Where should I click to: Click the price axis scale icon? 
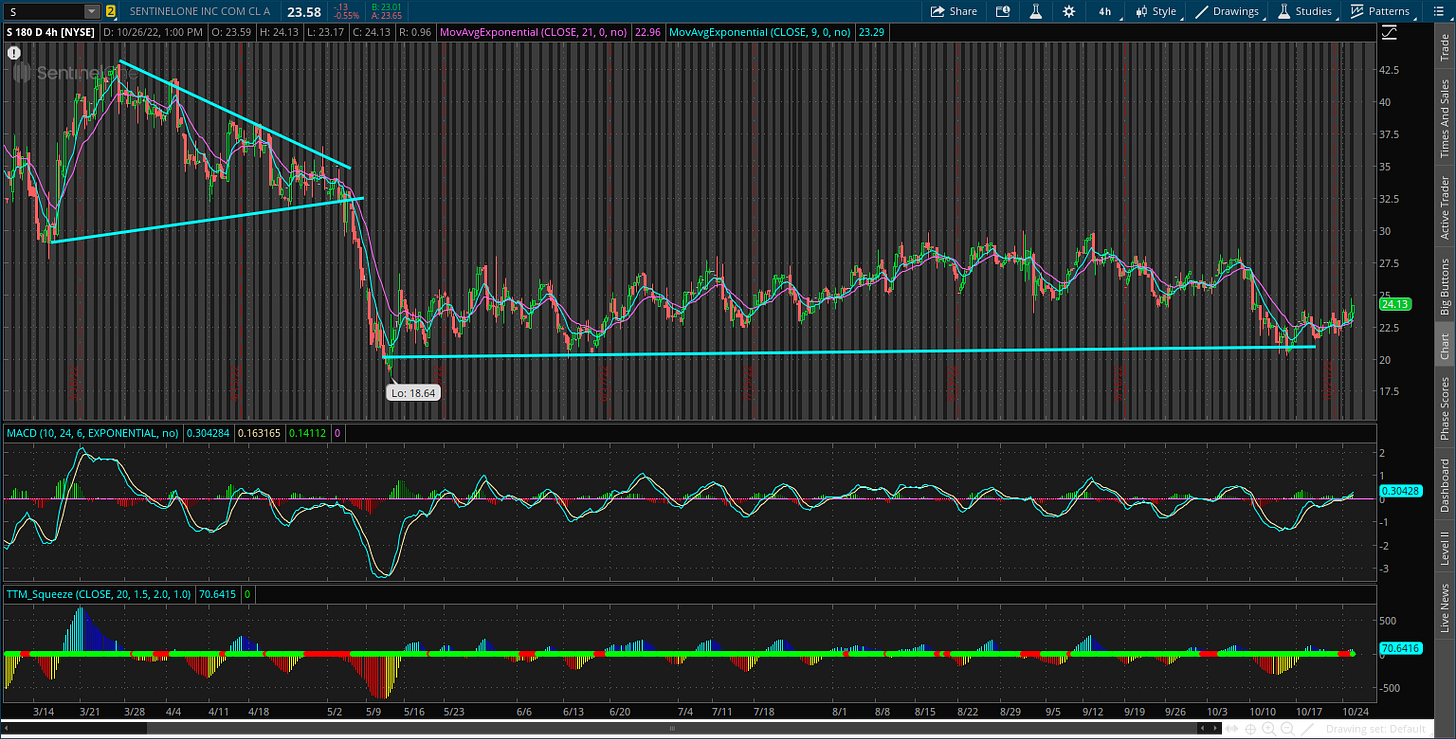1390,32
